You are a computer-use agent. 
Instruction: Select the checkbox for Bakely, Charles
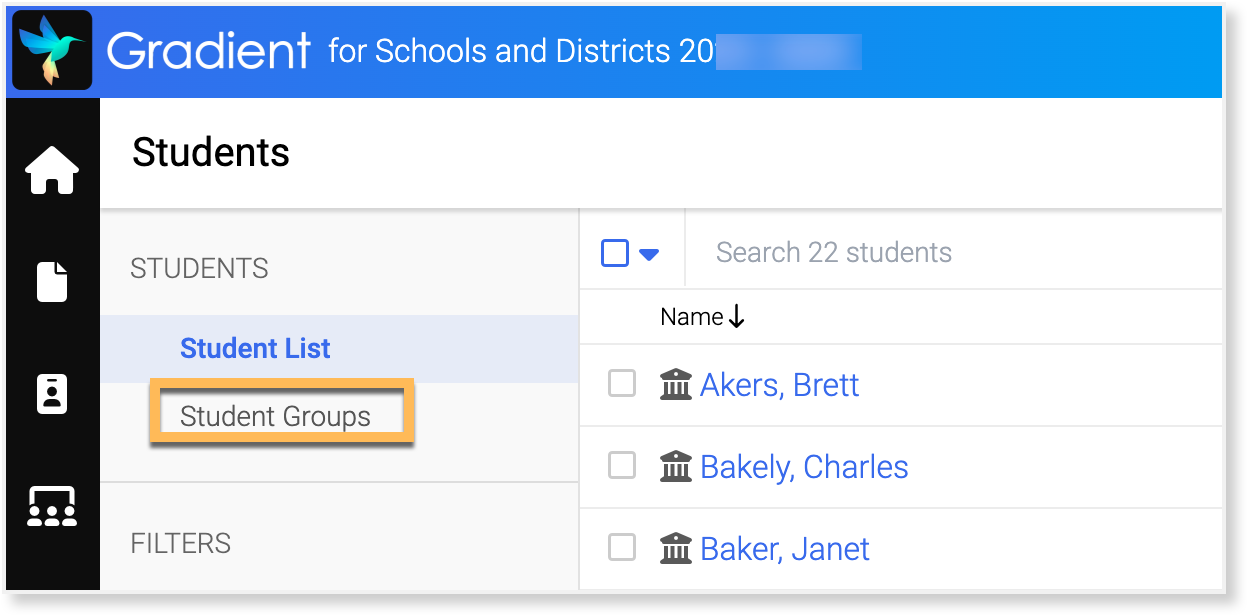point(622,465)
